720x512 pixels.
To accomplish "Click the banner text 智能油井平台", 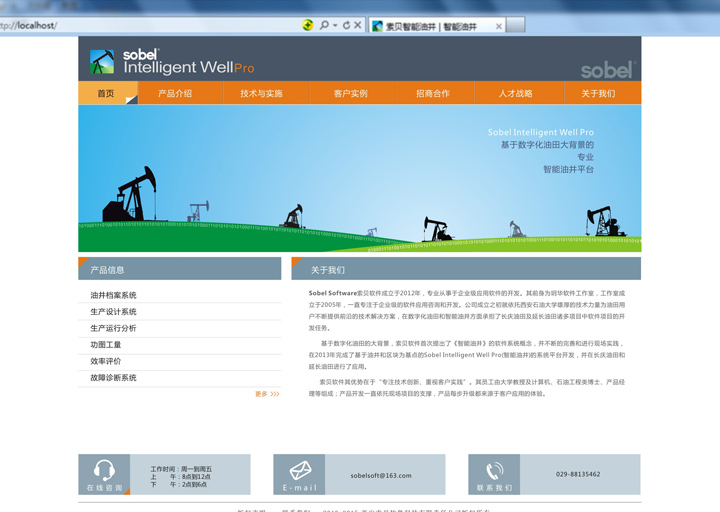I will coord(568,169).
